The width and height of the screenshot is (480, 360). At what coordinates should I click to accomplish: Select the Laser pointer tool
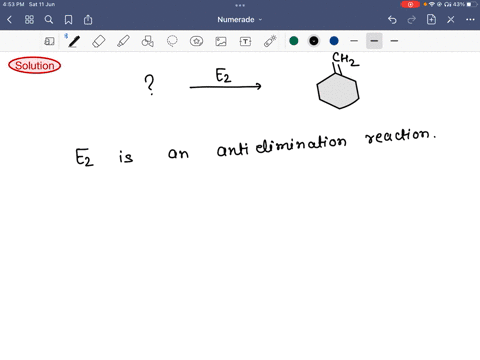click(270, 41)
